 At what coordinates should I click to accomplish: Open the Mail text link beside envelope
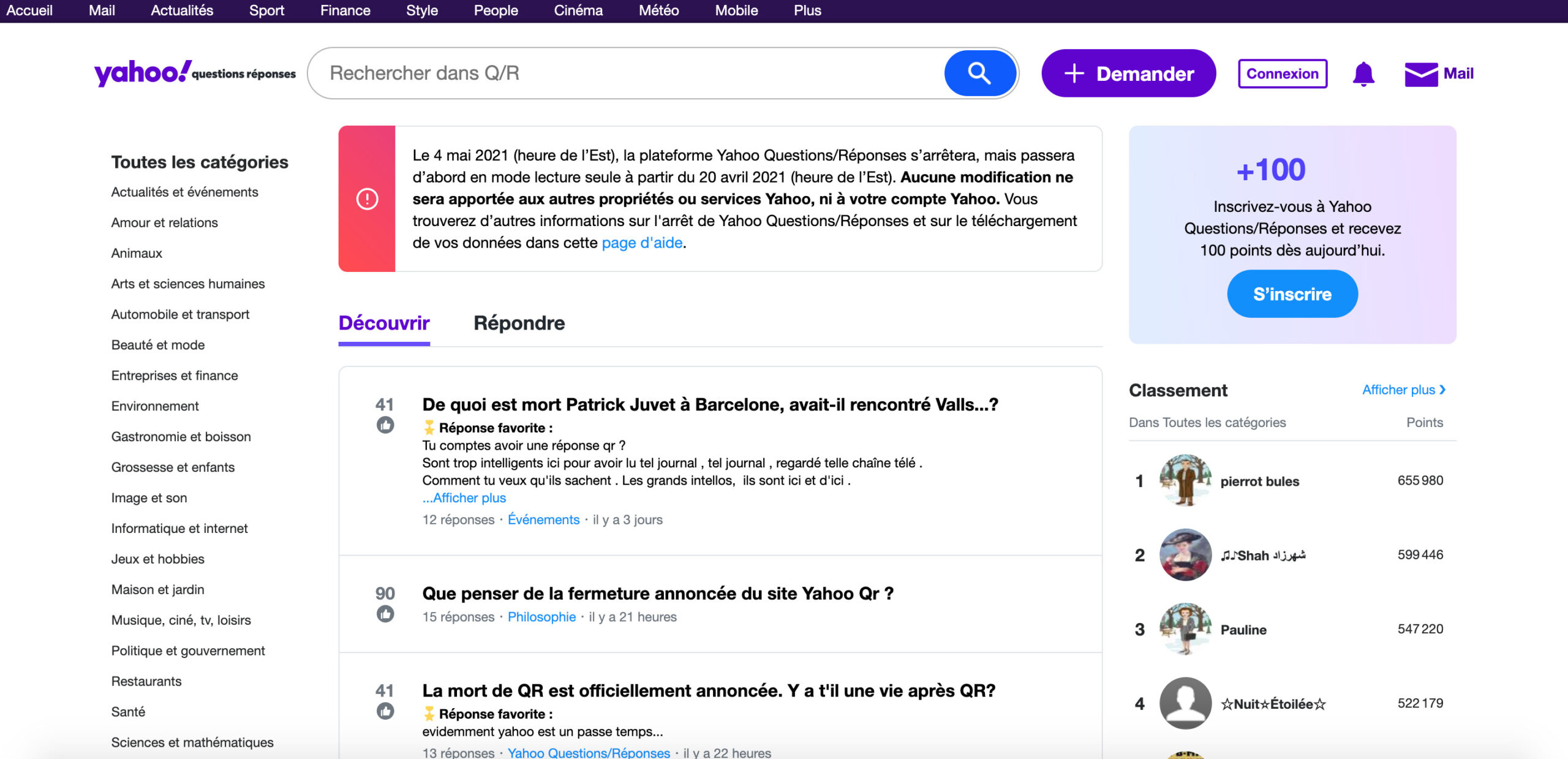tap(1458, 74)
